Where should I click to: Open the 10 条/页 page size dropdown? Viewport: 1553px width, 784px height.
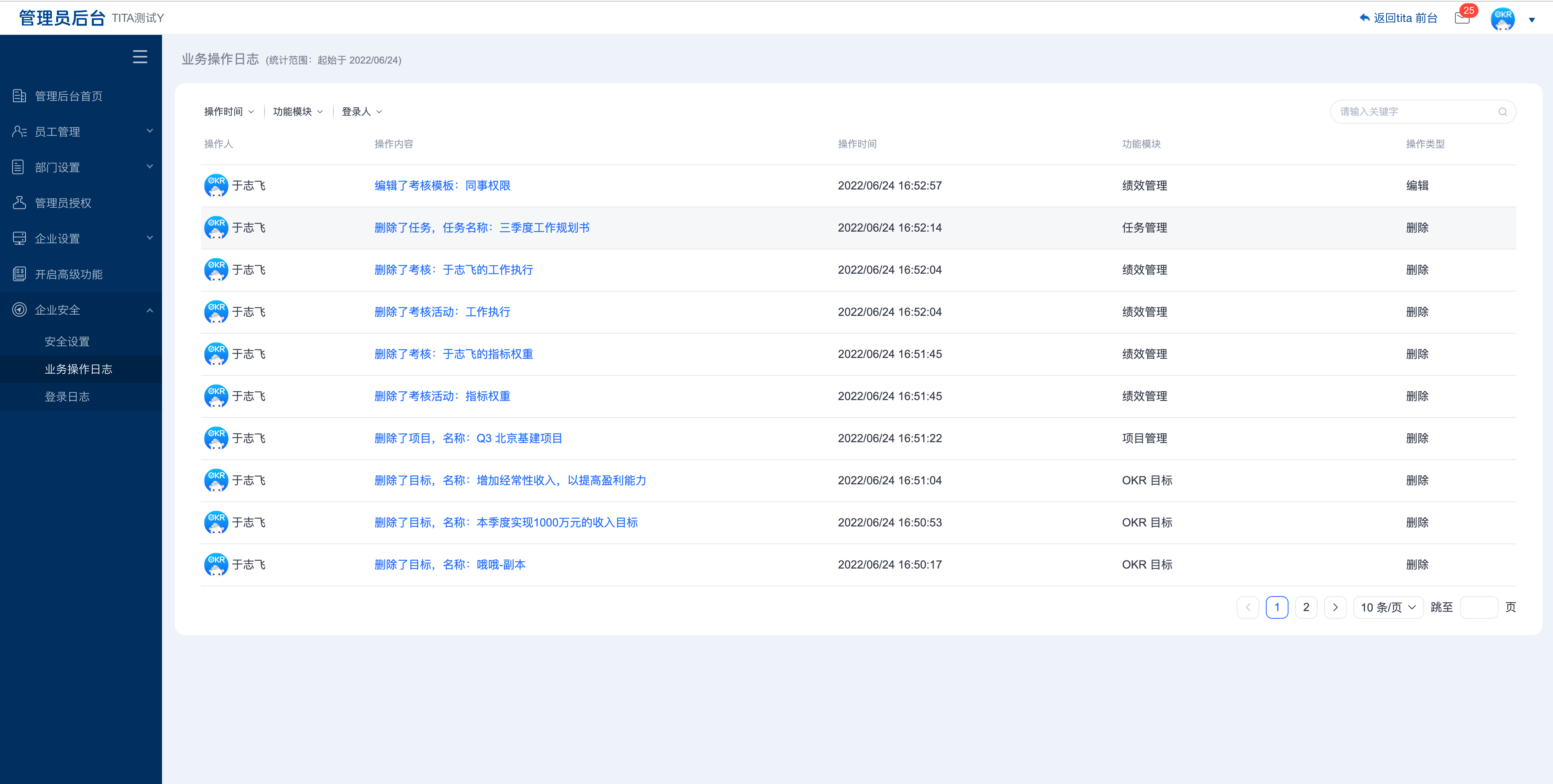point(1389,607)
